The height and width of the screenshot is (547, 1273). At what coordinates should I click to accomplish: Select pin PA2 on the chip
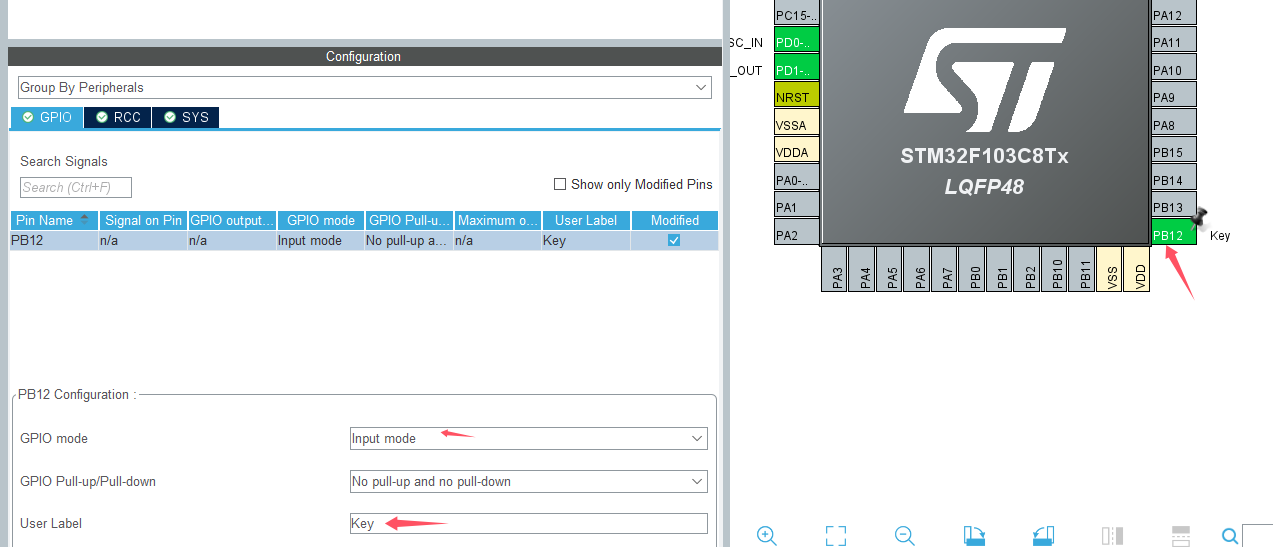(797, 234)
